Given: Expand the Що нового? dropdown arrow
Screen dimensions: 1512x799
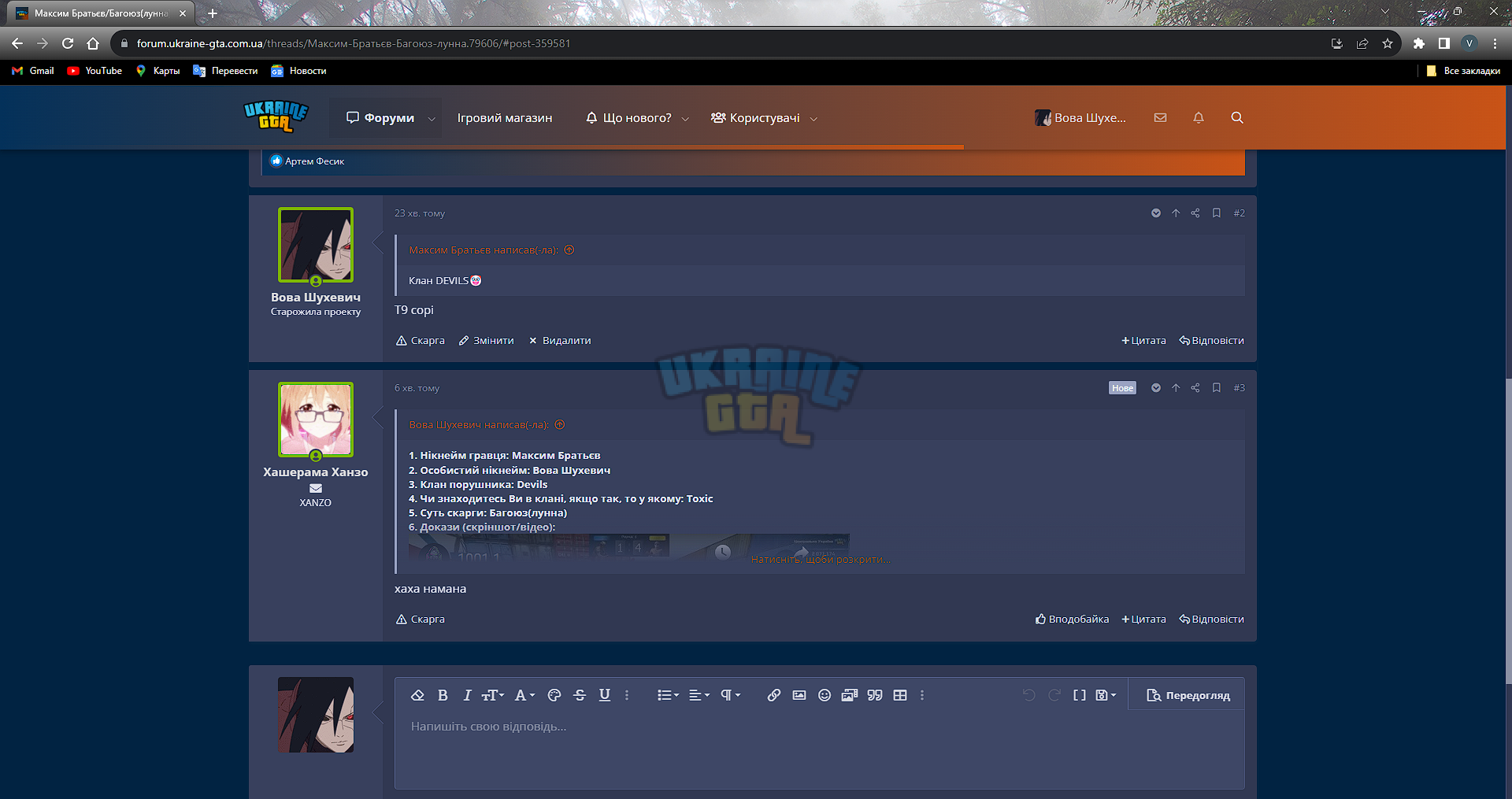Looking at the screenshot, I should [x=685, y=119].
